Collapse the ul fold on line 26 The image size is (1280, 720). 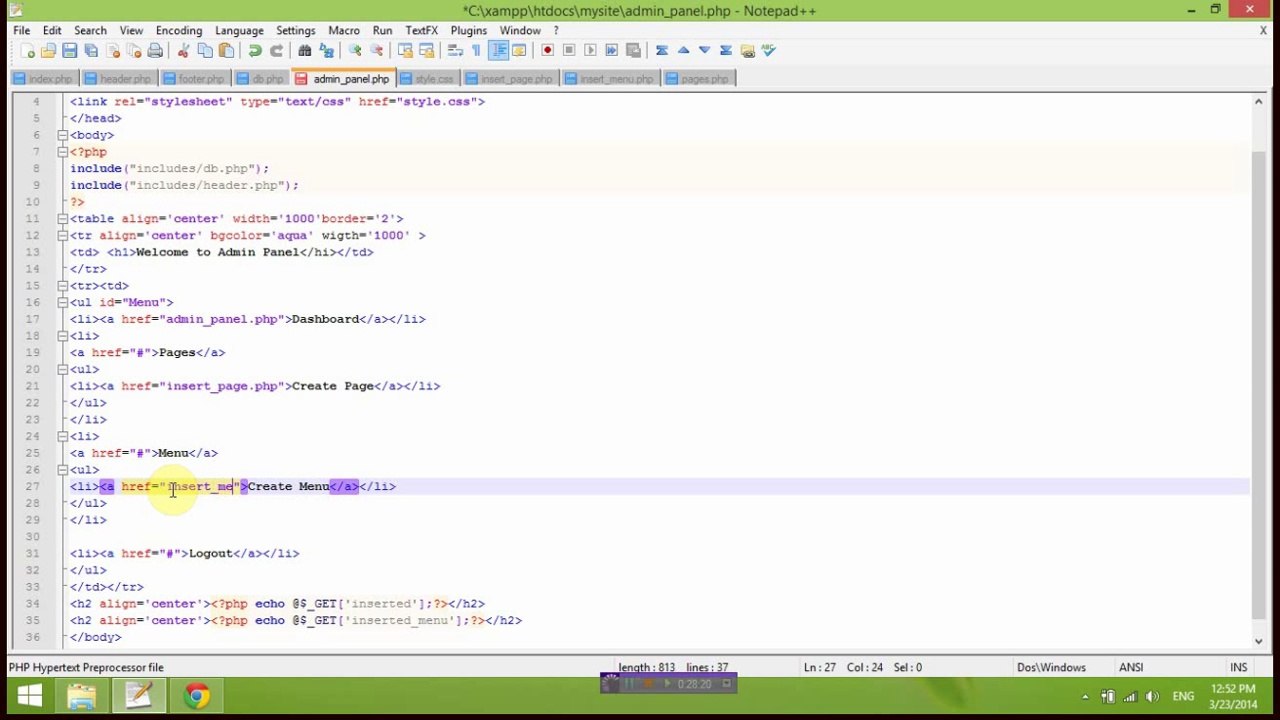click(x=62, y=469)
